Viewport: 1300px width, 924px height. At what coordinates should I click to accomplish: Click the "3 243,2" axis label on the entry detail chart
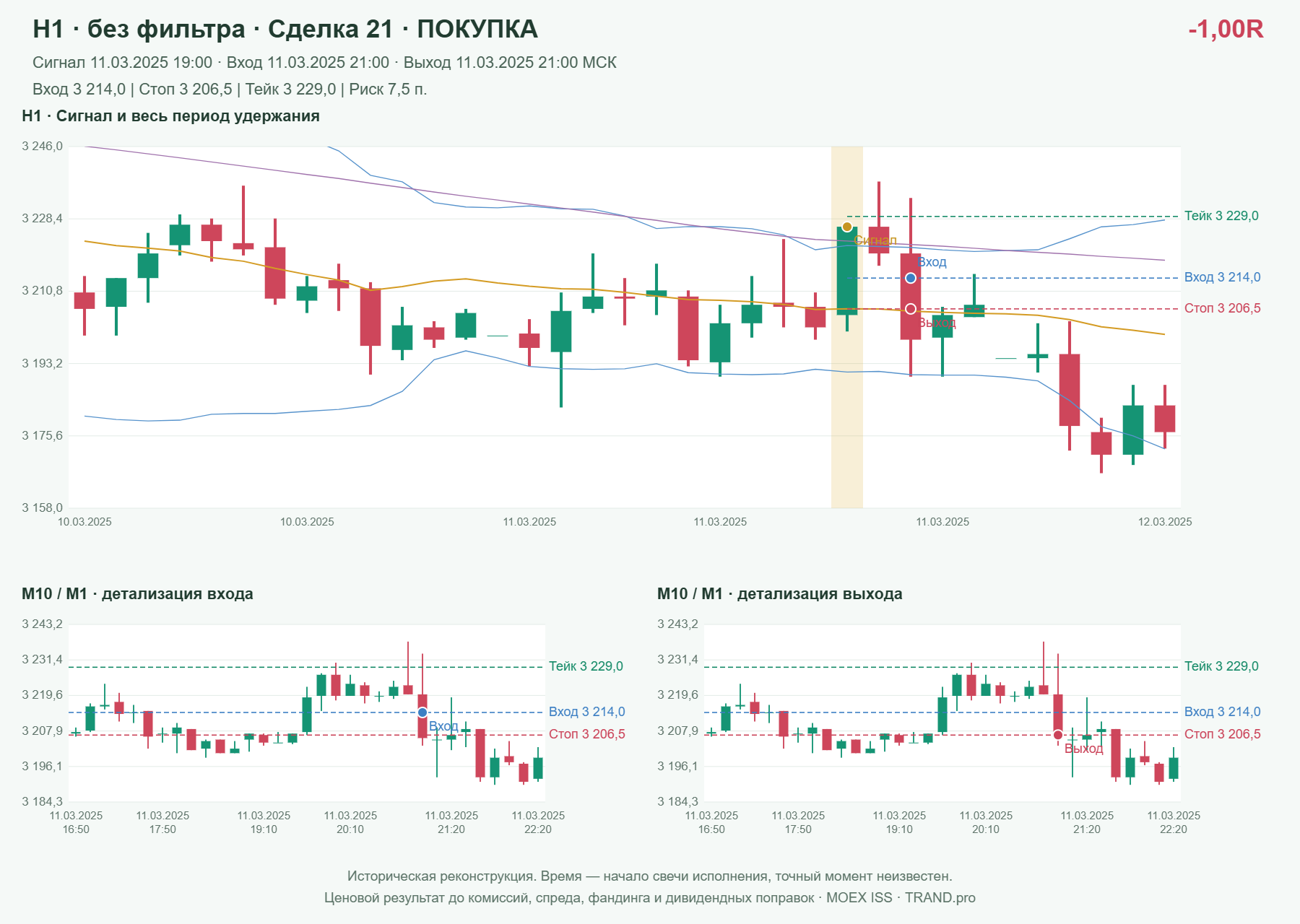43,624
